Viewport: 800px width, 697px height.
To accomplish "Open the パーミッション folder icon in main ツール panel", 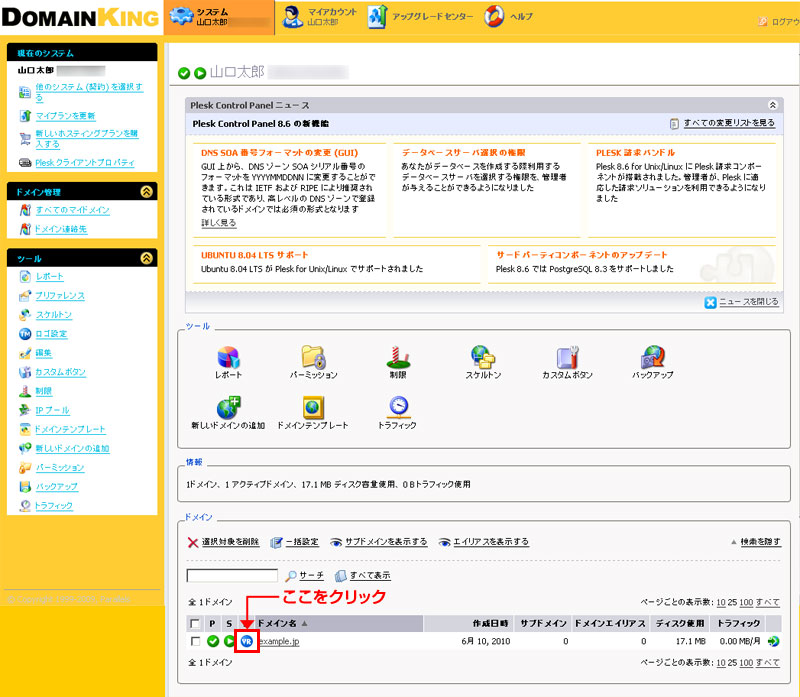I will [313, 357].
